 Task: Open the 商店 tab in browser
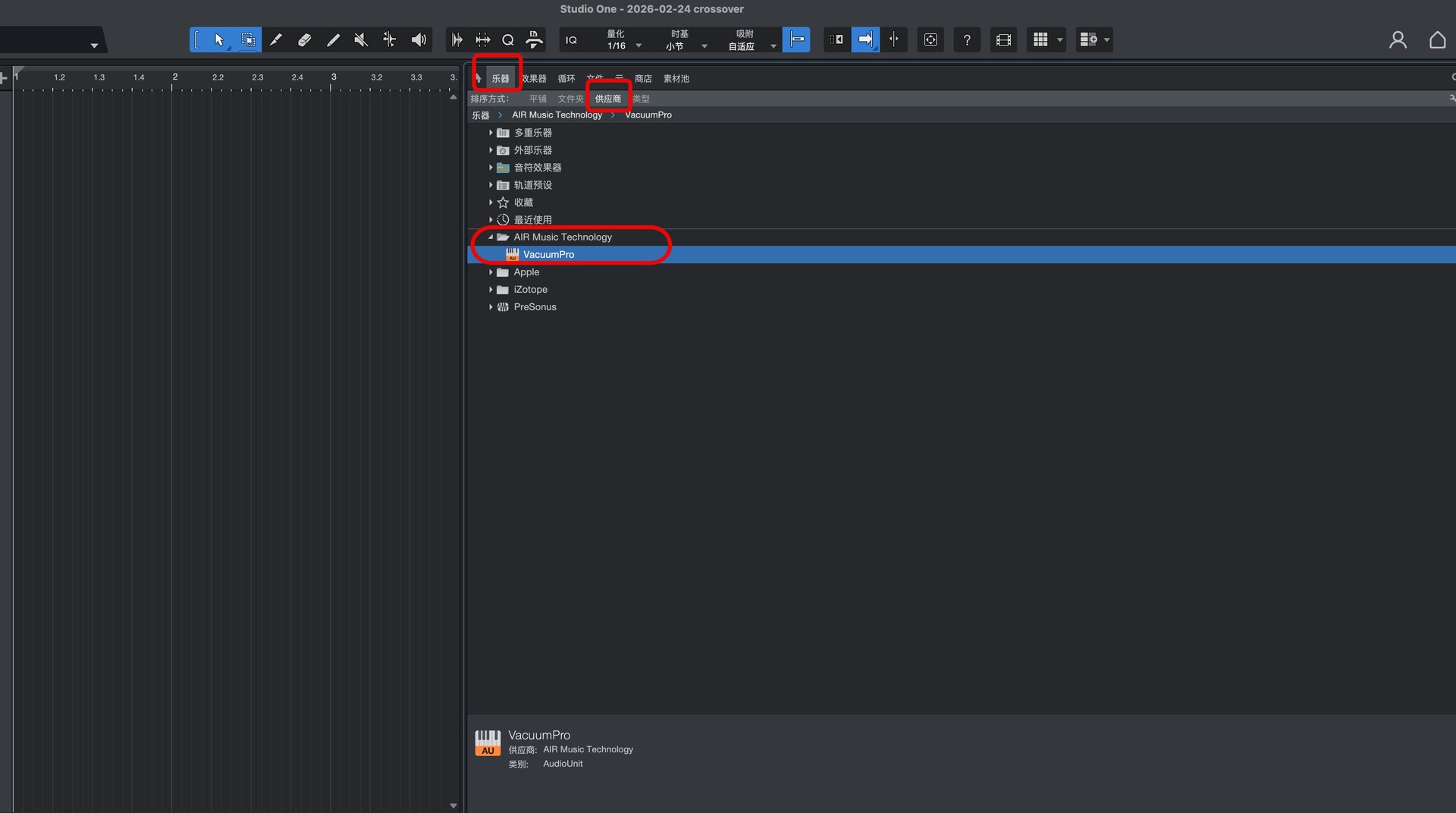tap(643, 79)
